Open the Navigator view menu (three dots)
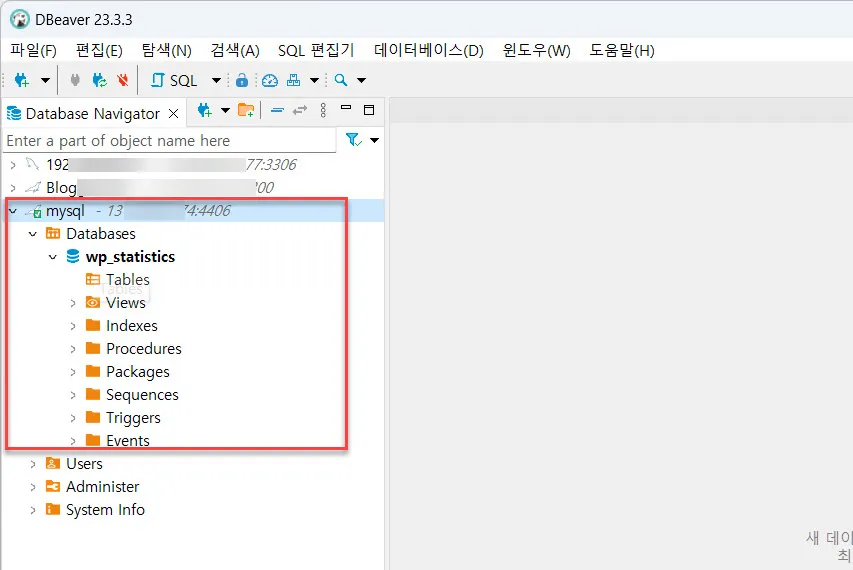This screenshot has height=570, width=853. pyautogui.click(x=323, y=110)
